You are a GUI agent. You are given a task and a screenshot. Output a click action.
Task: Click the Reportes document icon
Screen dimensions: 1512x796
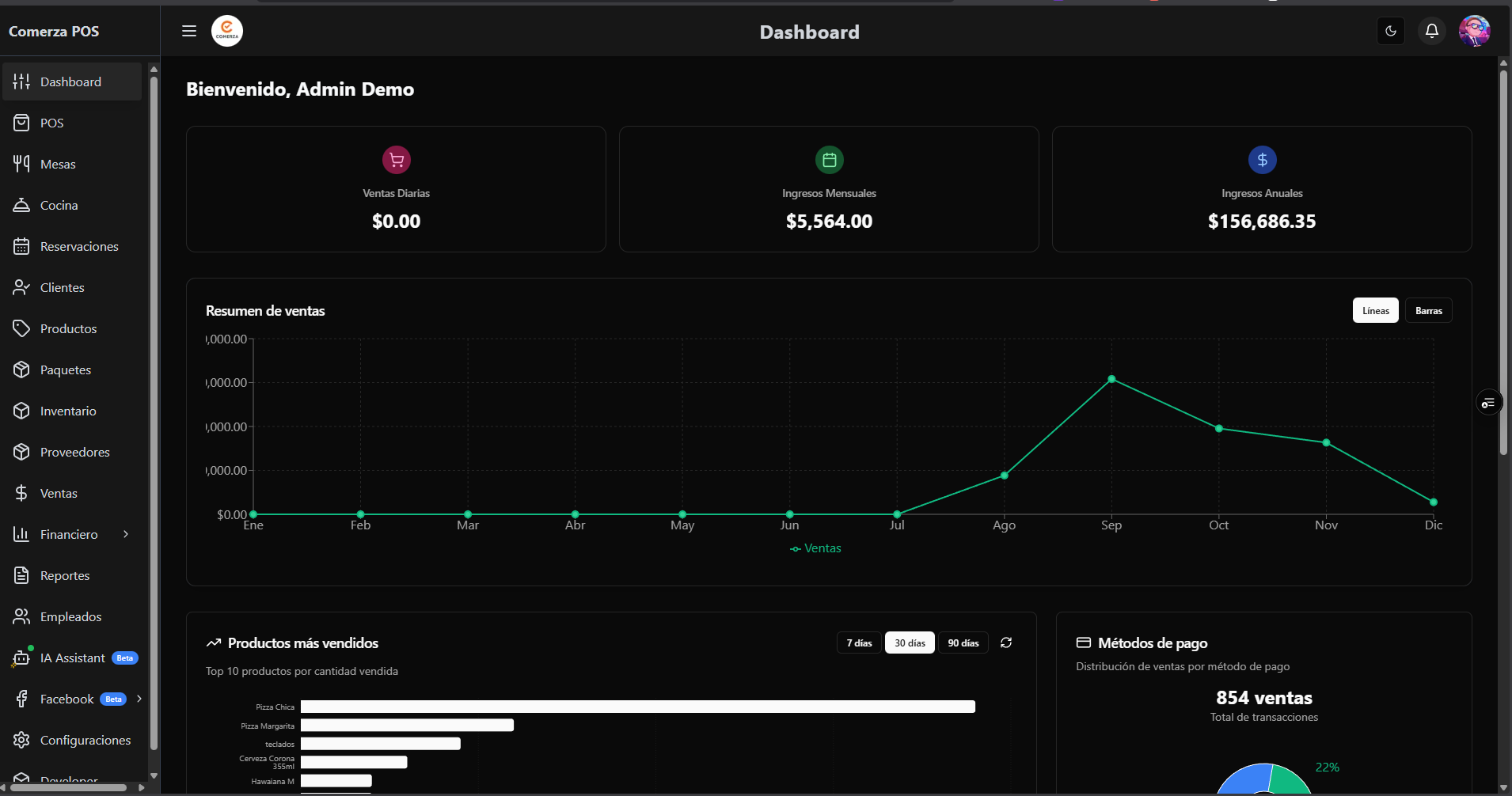21,575
